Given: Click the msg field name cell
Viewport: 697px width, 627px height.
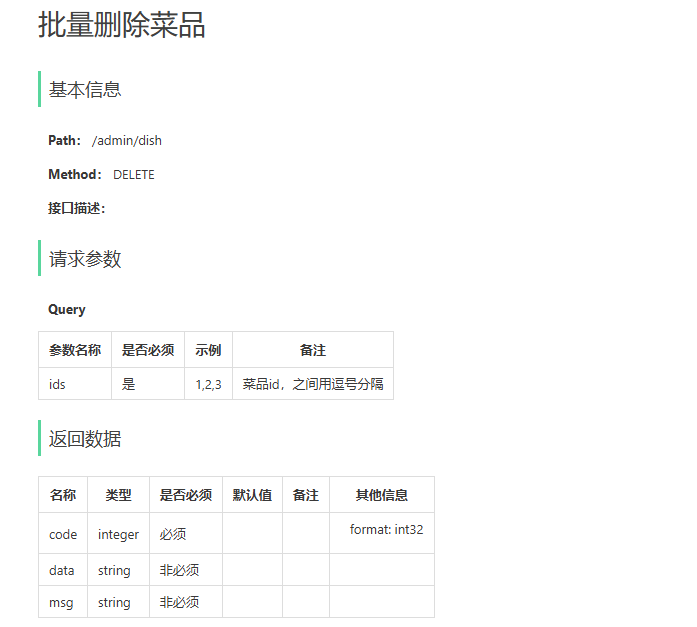Looking at the screenshot, I should click(61, 603).
